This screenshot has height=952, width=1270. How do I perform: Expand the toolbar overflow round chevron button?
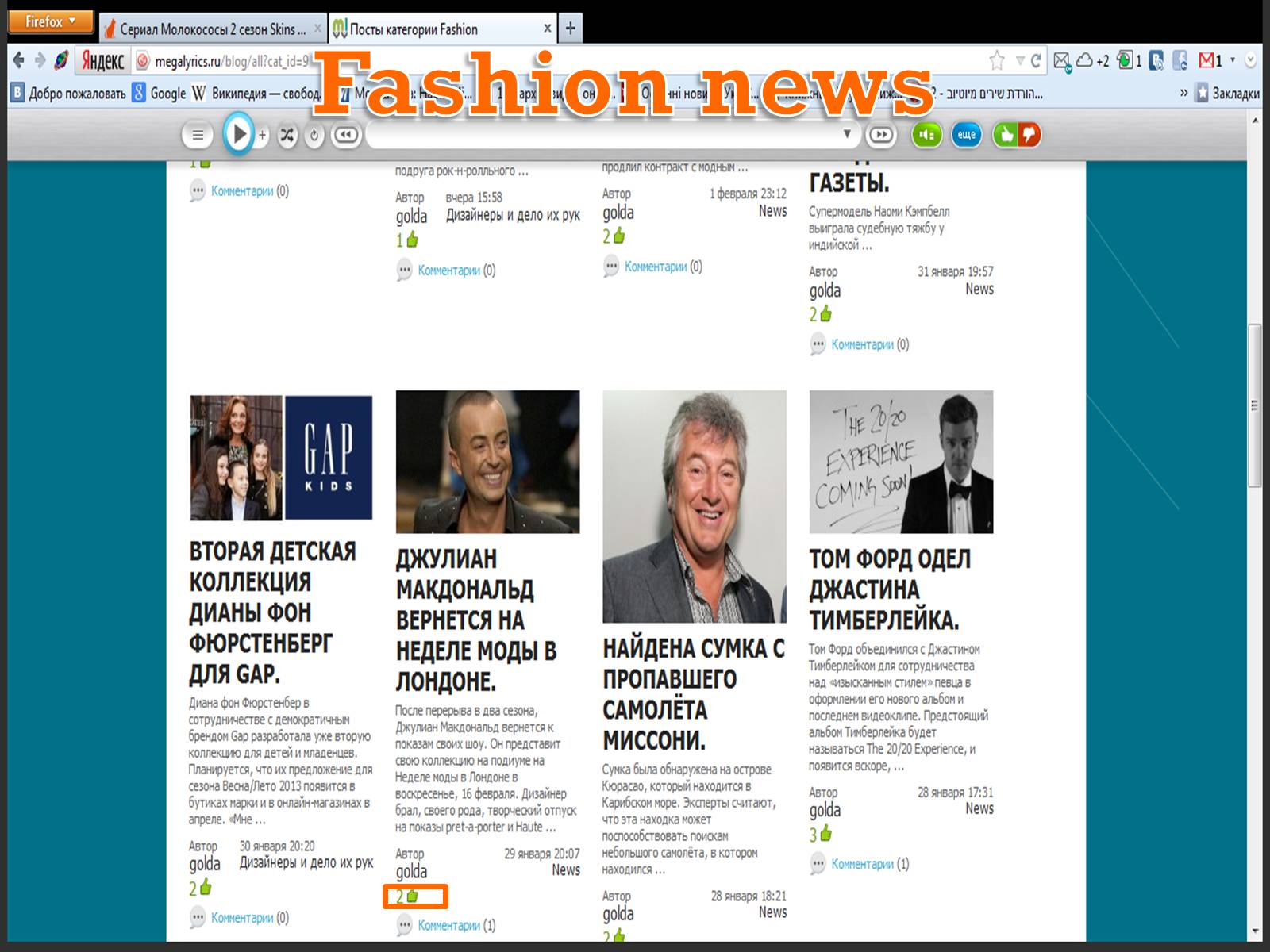coord(1250,60)
